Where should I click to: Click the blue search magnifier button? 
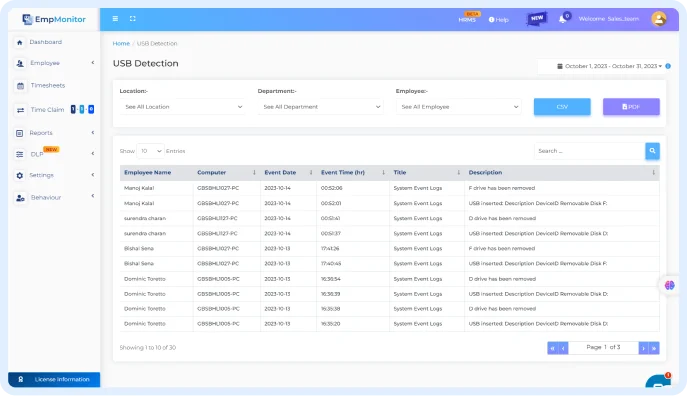coord(652,151)
